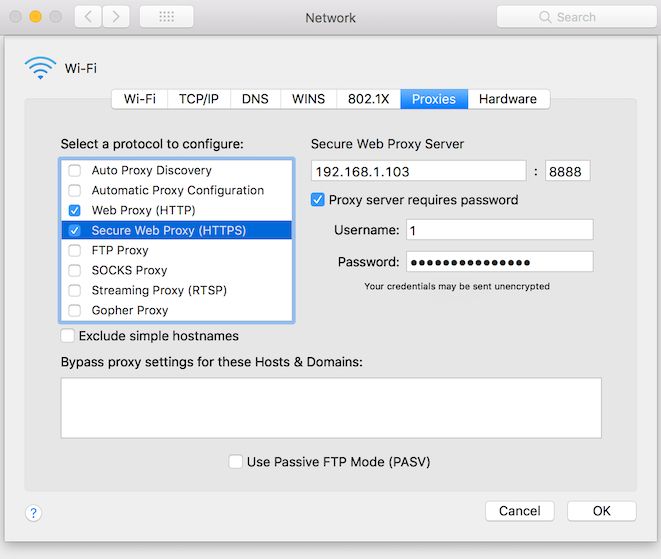Click the magnifier icon in Search field
The height and width of the screenshot is (559, 661).
click(x=545, y=17)
